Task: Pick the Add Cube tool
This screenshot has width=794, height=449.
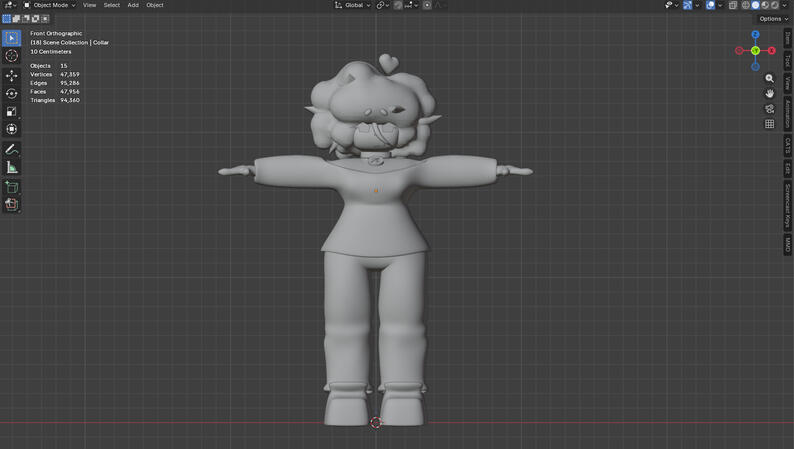Action: click(12, 187)
